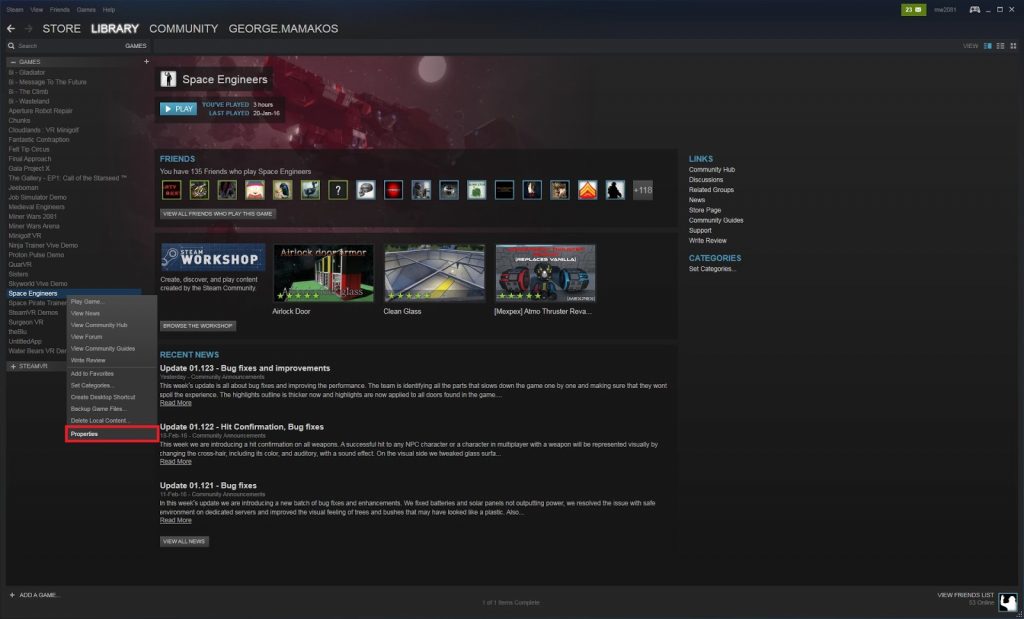
Task: Switch to list view layout icon
Action: (x=1000, y=46)
